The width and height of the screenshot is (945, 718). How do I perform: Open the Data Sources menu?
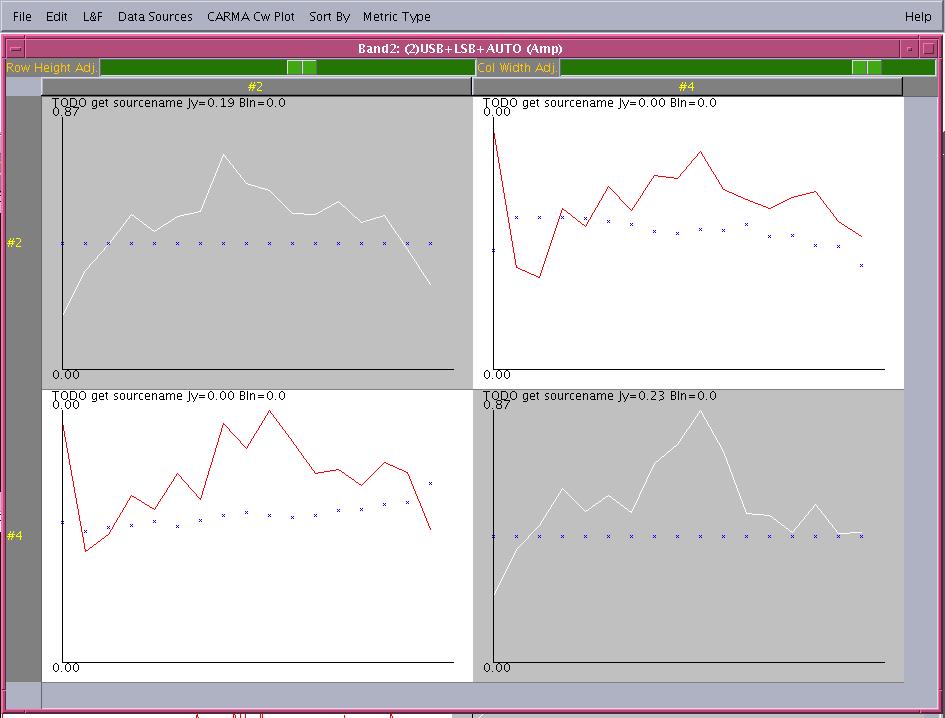[155, 17]
